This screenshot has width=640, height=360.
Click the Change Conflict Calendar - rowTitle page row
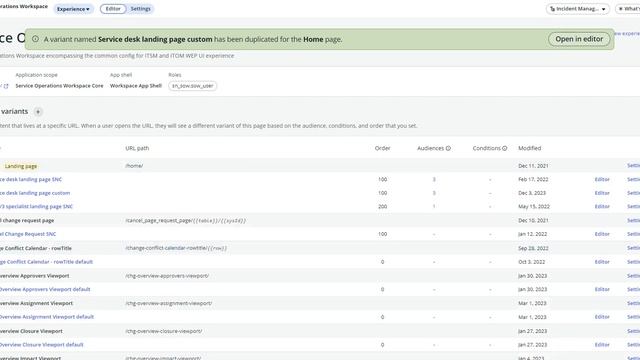(36, 248)
